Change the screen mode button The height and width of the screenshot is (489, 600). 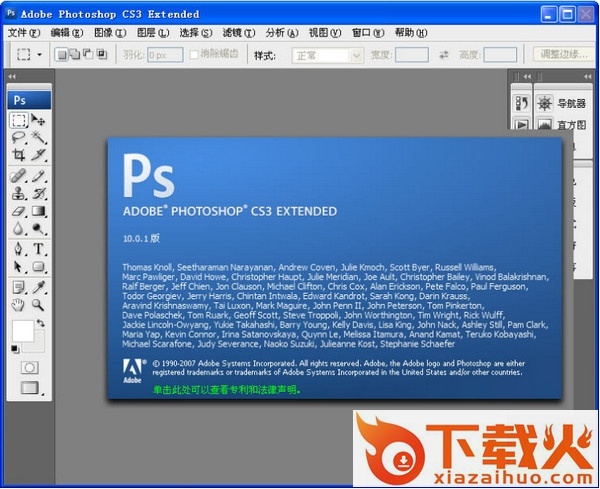(30, 388)
